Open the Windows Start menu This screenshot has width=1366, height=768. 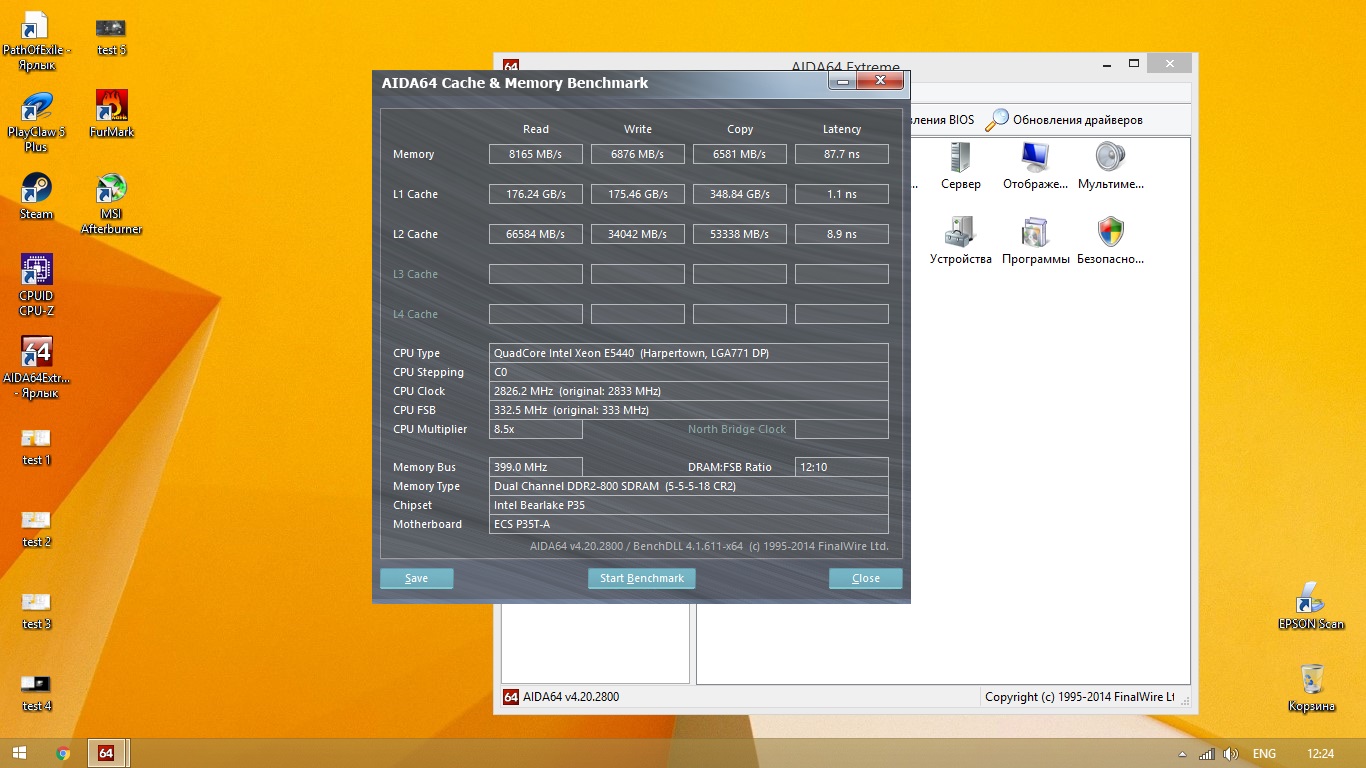[x=18, y=753]
